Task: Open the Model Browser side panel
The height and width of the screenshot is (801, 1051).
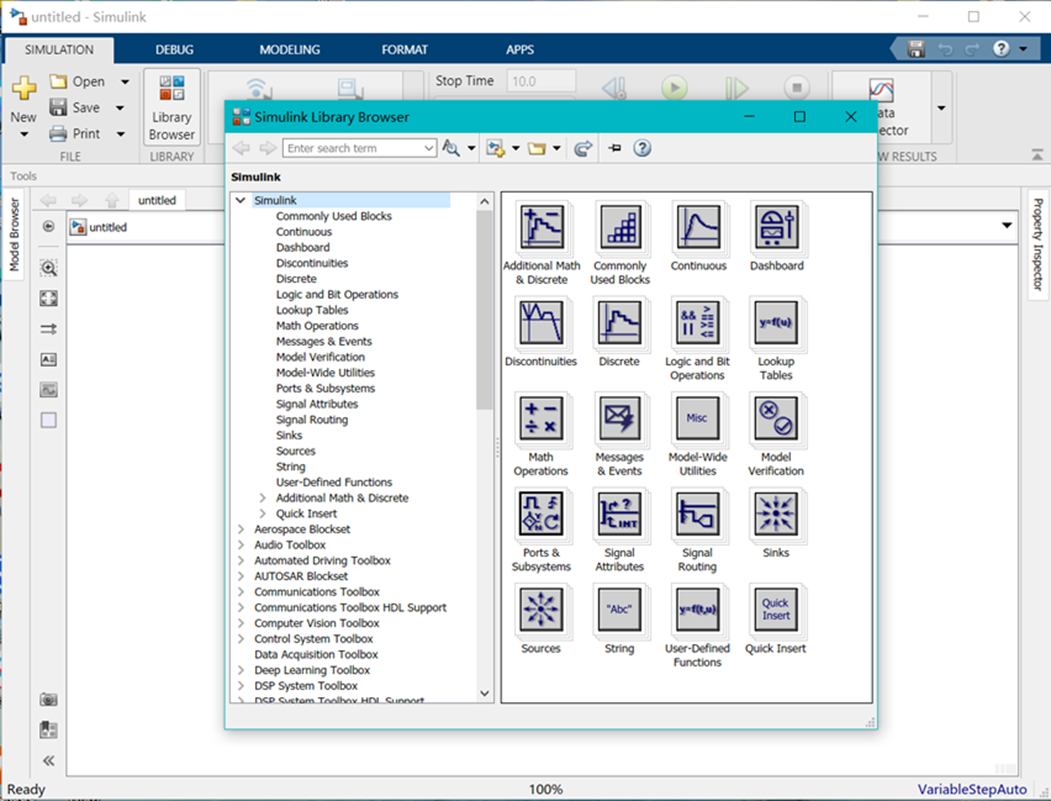Action: (x=14, y=235)
